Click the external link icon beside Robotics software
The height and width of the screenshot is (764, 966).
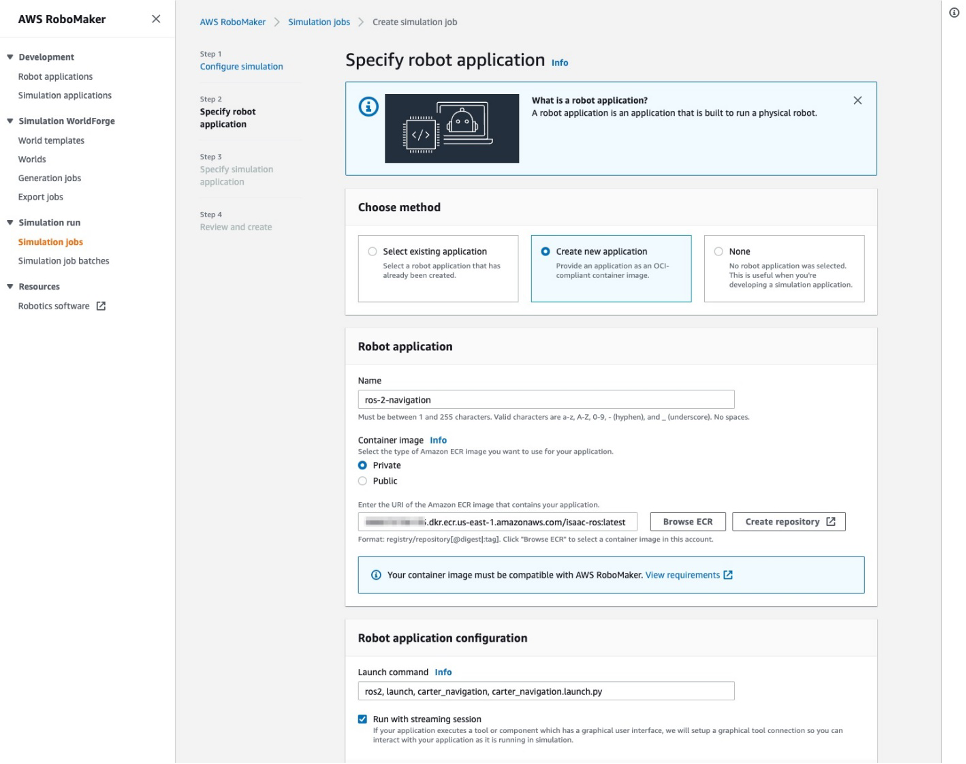[x=101, y=306]
